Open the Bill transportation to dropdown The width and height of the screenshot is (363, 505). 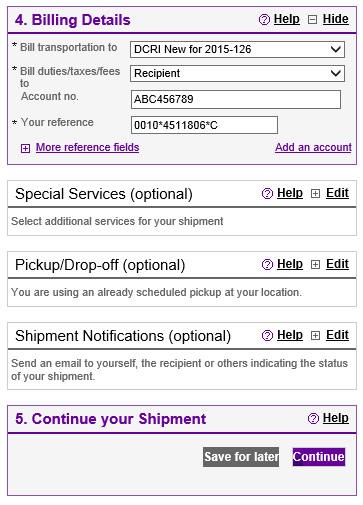237,49
